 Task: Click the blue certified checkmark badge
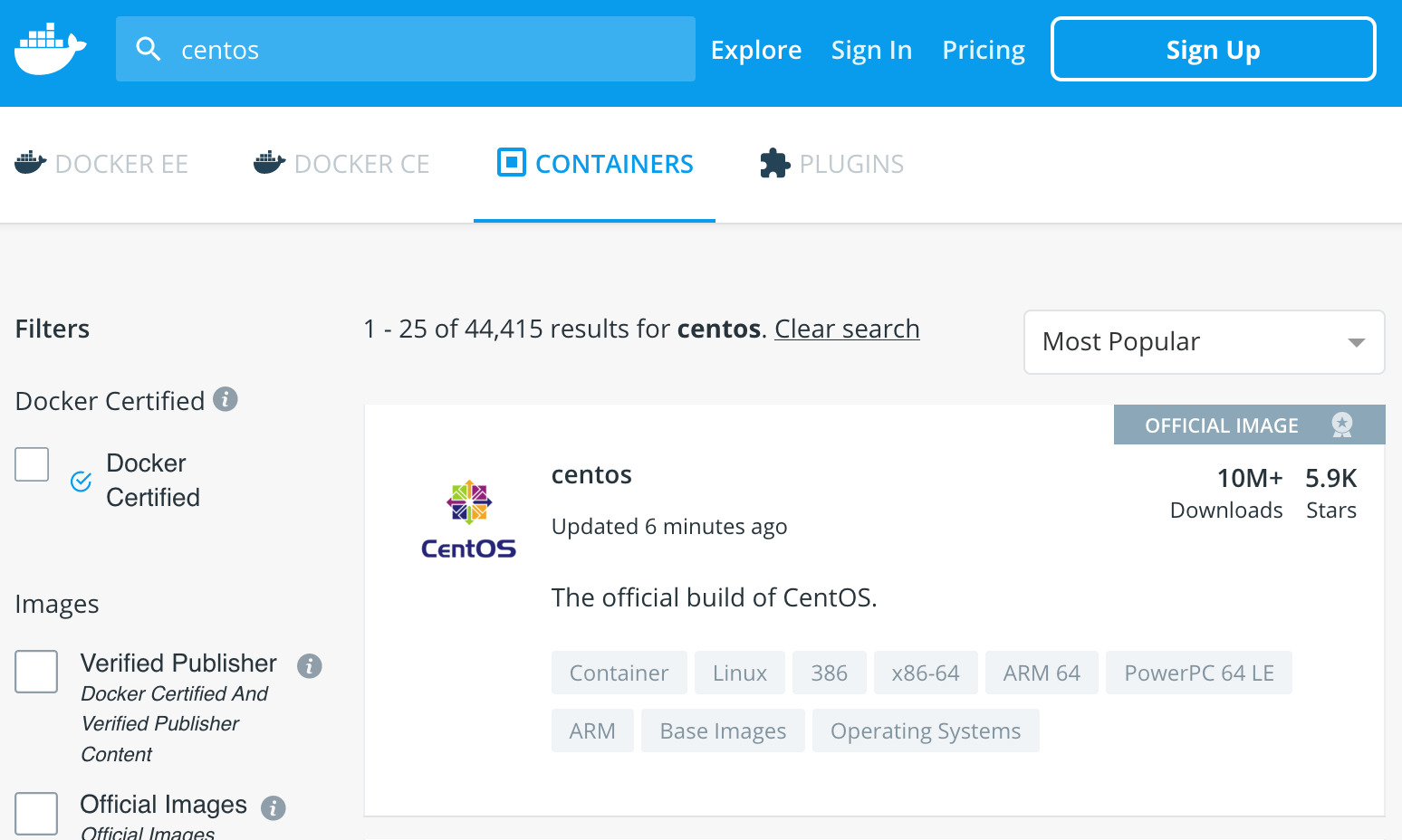tap(81, 481)
